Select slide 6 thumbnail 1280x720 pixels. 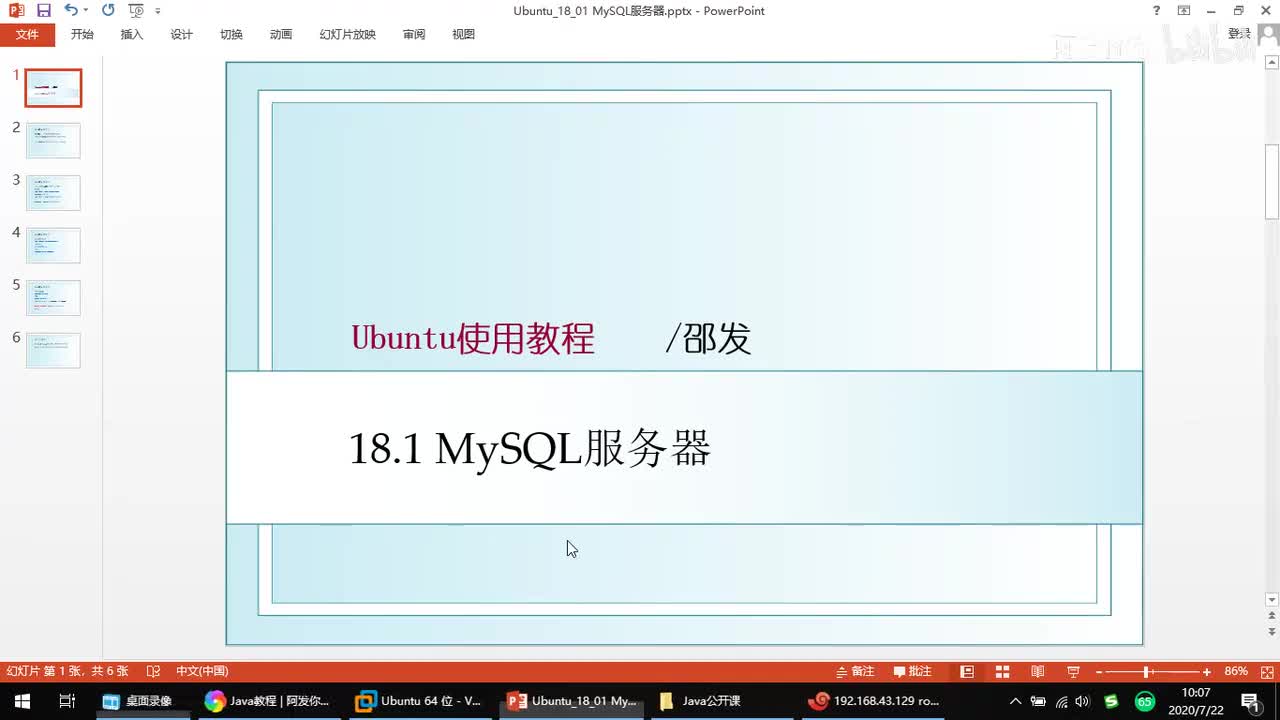(x=53, y=350)
